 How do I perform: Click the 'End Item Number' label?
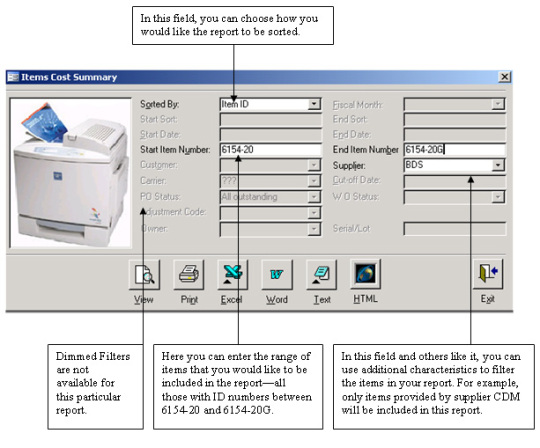click(365, 150)
